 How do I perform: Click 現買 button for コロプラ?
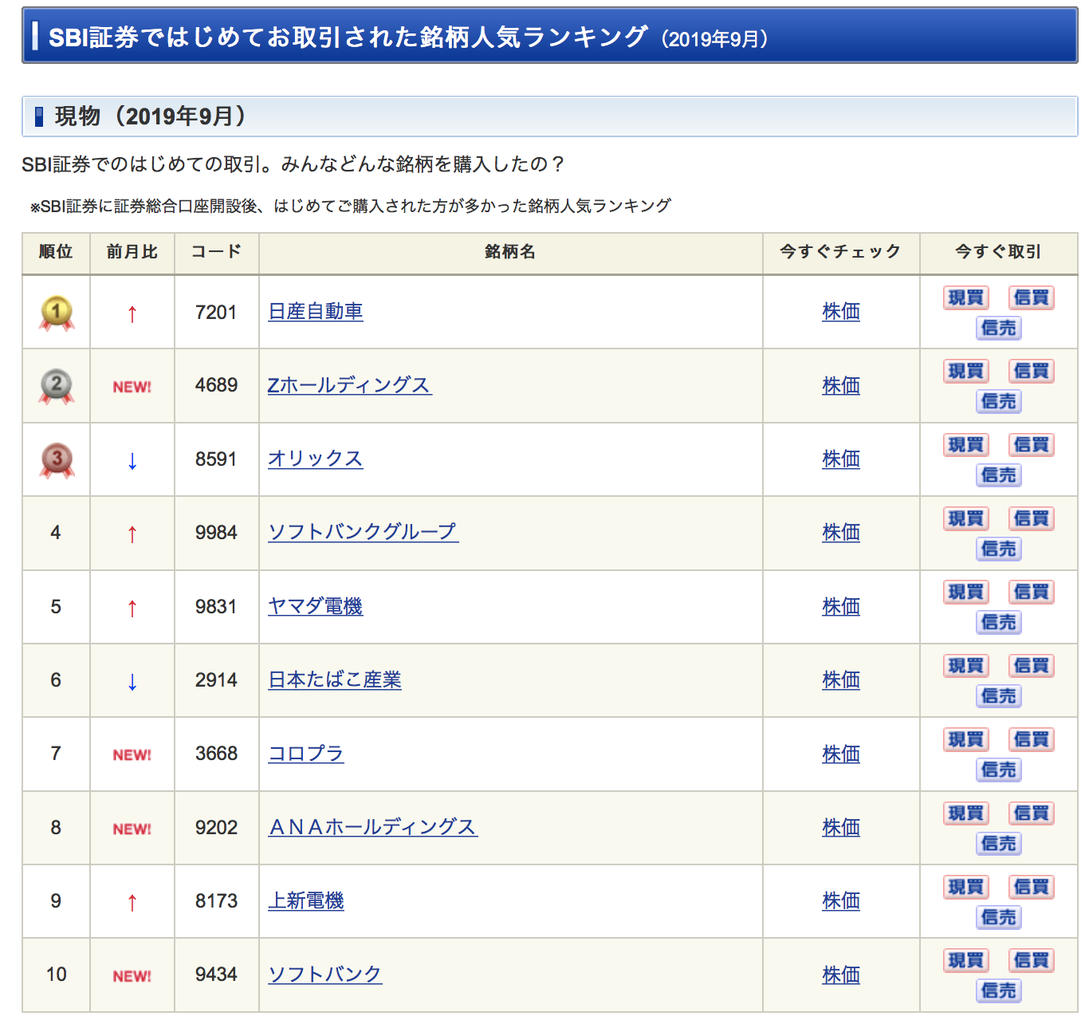965,739
